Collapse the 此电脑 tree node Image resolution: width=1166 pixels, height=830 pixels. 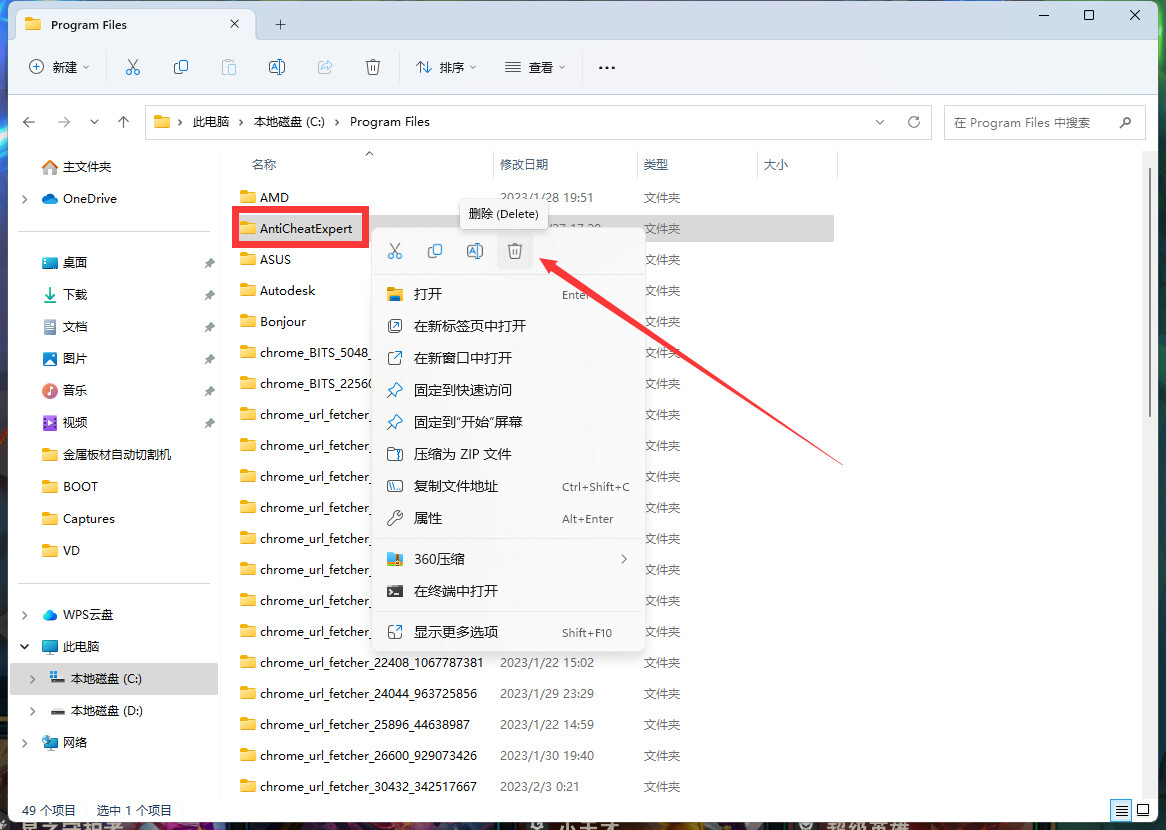point(25,647)
